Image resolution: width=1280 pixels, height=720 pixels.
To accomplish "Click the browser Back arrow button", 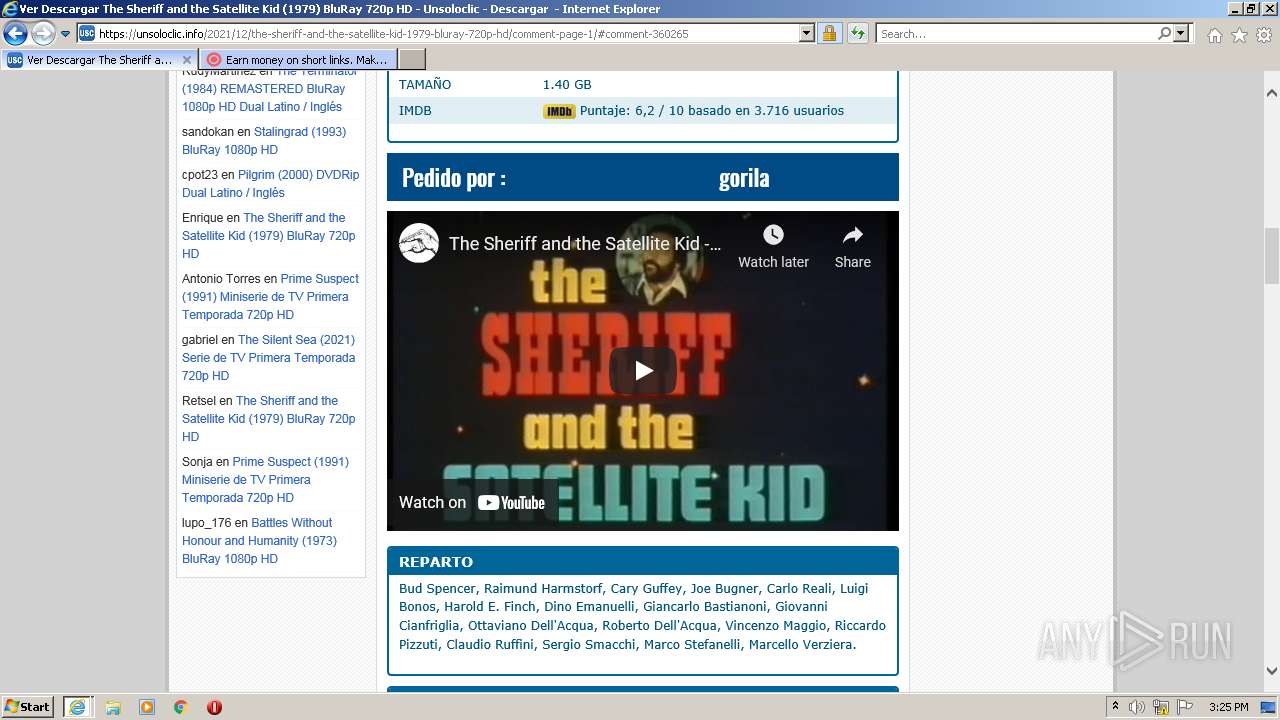I will tap(15, 34).
